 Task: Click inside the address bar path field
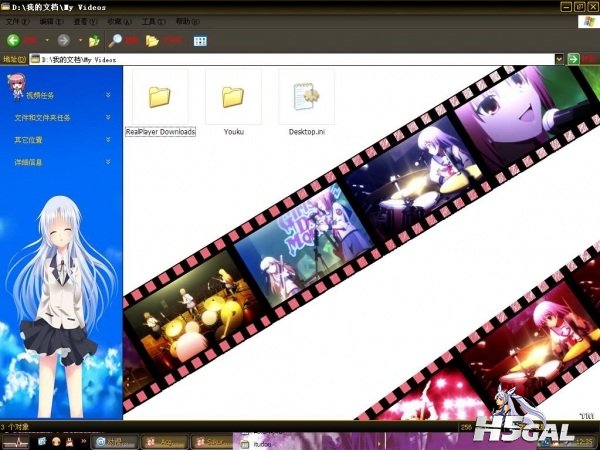coord(292,59)
